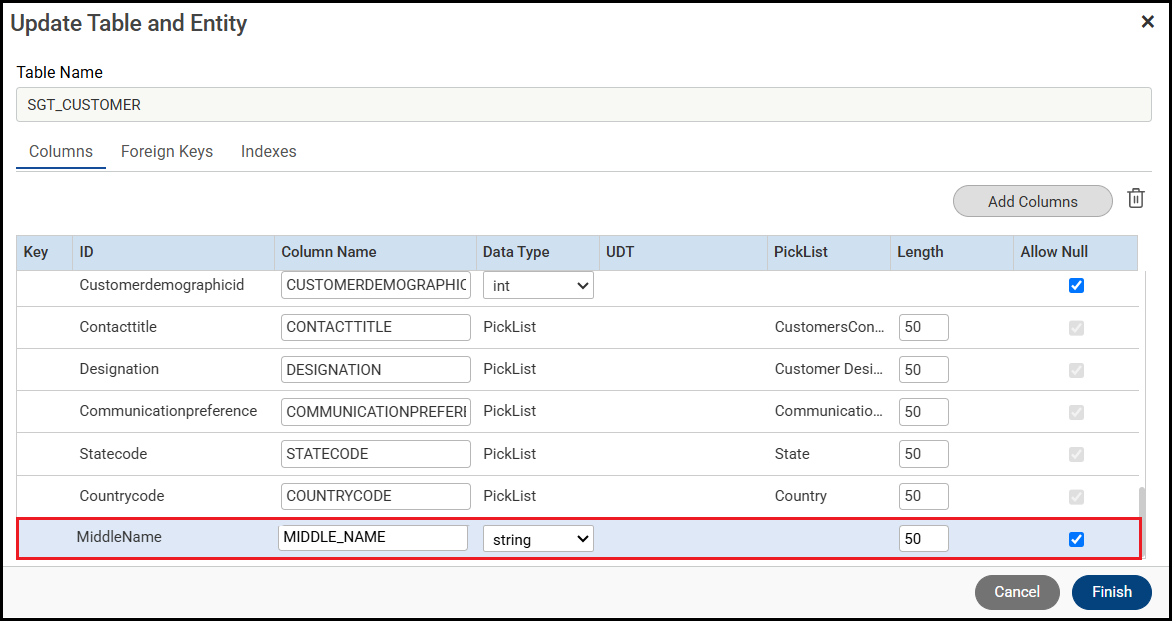This screenshot has height=621, width=1172.
Task: Cancel the table update
Action: tap(1016, 592)
